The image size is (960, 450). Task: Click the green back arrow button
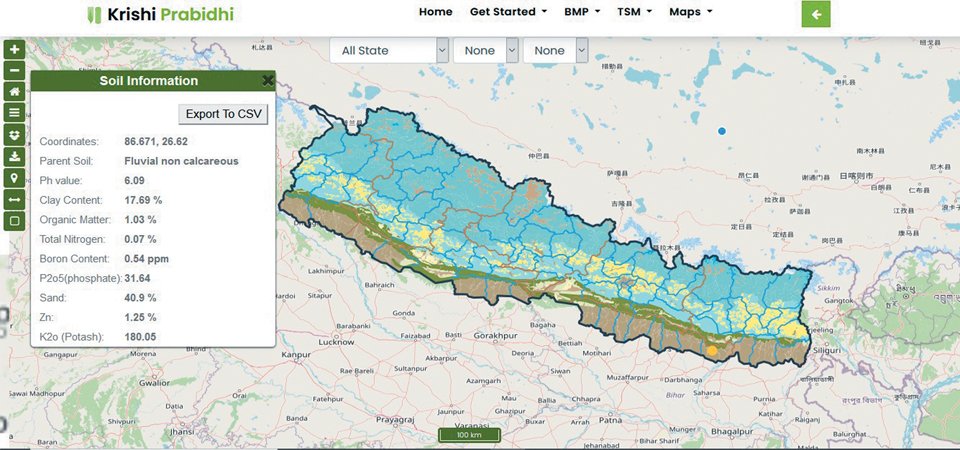click(x=816, y=14)
